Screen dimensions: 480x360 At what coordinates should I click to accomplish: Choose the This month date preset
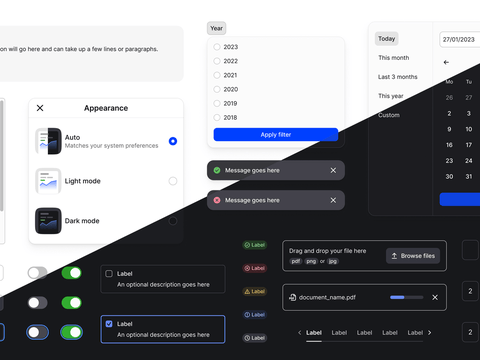pos(394,58)
